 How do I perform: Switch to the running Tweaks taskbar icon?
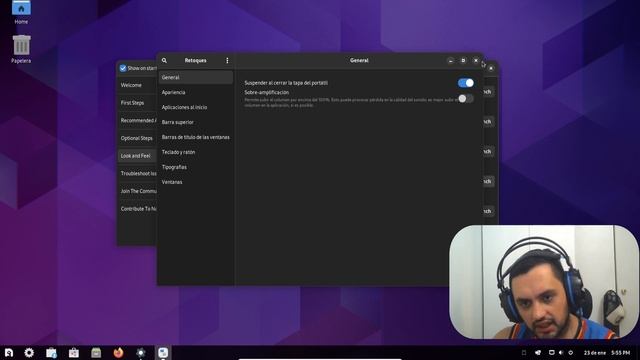[141, 353]
